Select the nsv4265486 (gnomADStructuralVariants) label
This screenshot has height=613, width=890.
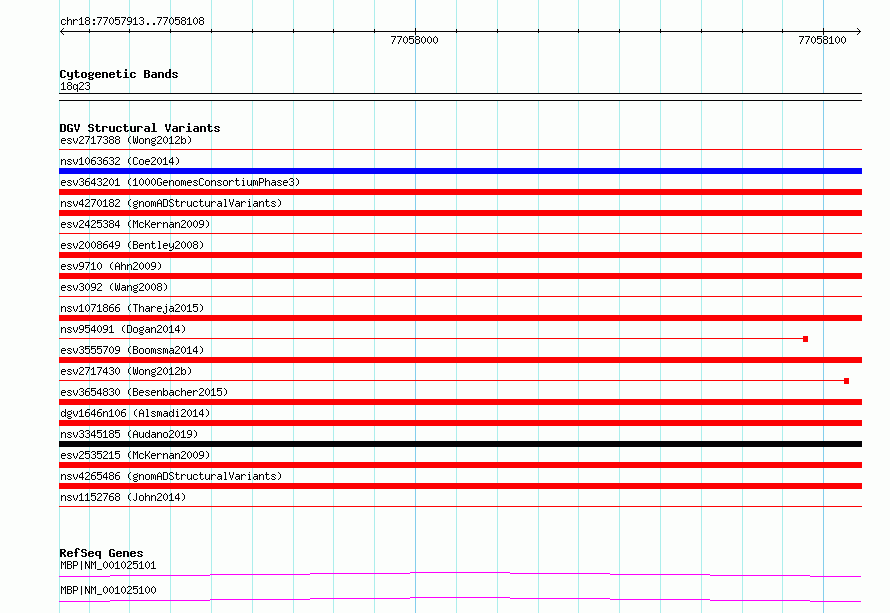click(171, 476)
